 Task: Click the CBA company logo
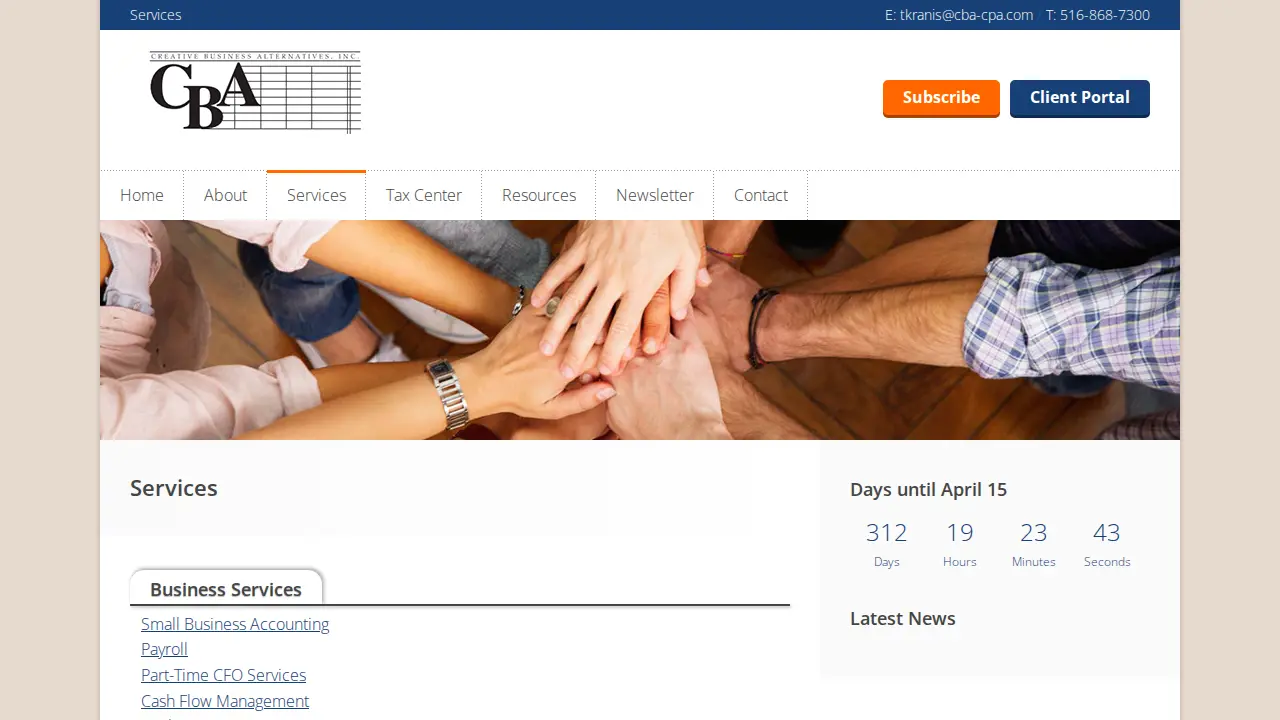tap(255, 92)
